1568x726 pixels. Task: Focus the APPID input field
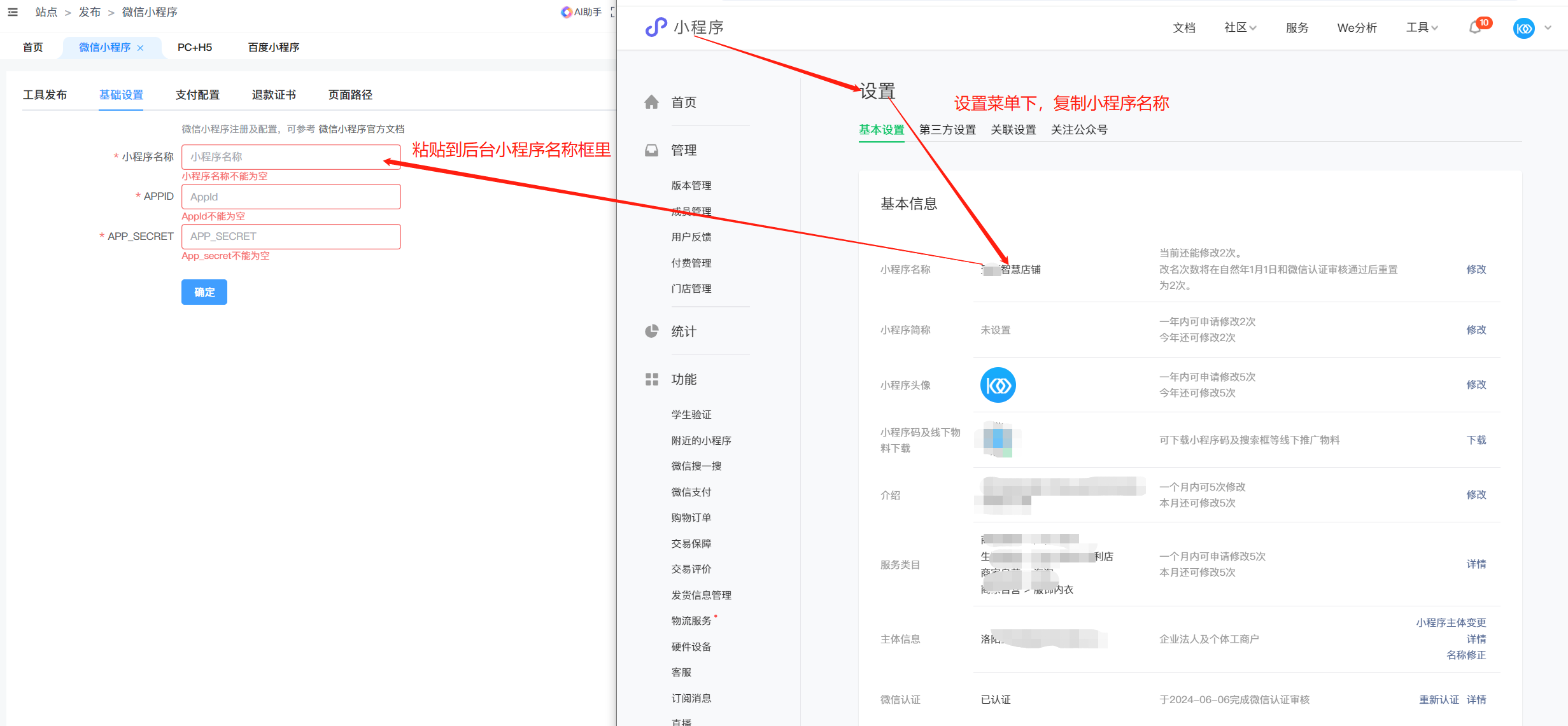click(291, 197)
